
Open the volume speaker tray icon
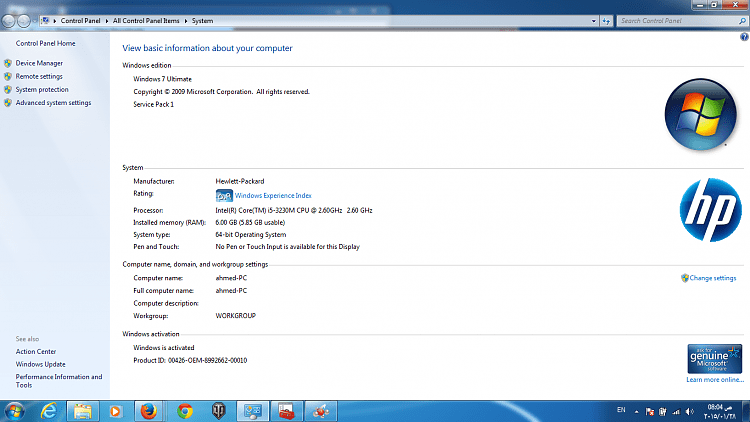[x=689, y=411]
